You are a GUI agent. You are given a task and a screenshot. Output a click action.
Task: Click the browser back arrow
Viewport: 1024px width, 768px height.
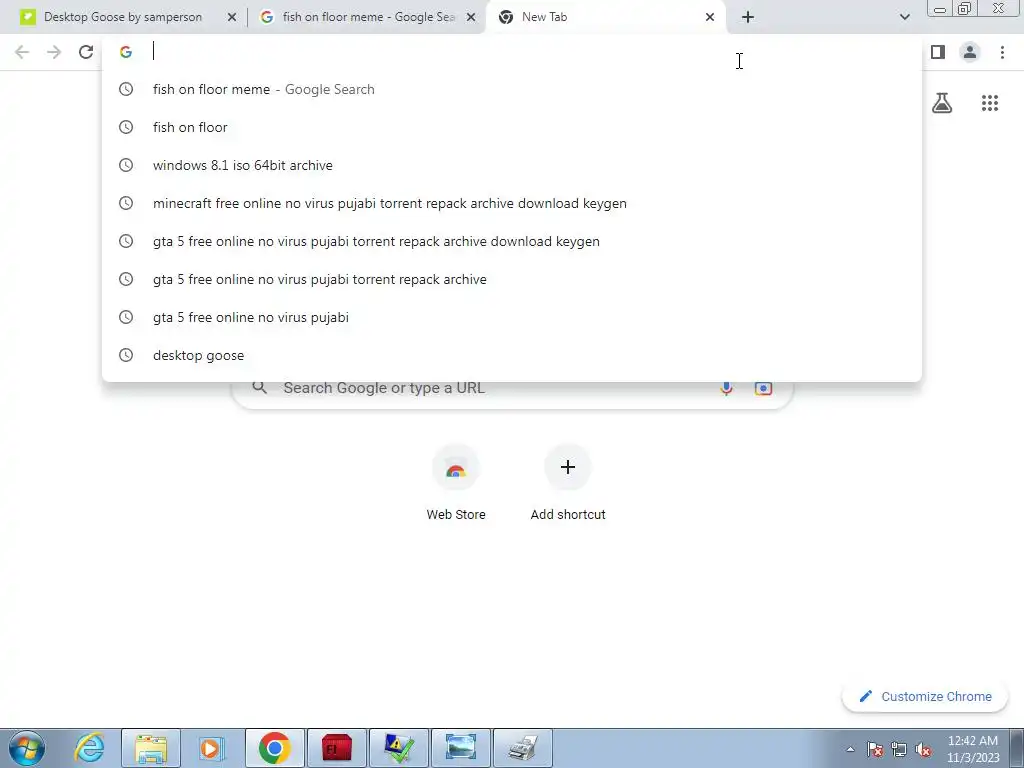coord(22,52)
